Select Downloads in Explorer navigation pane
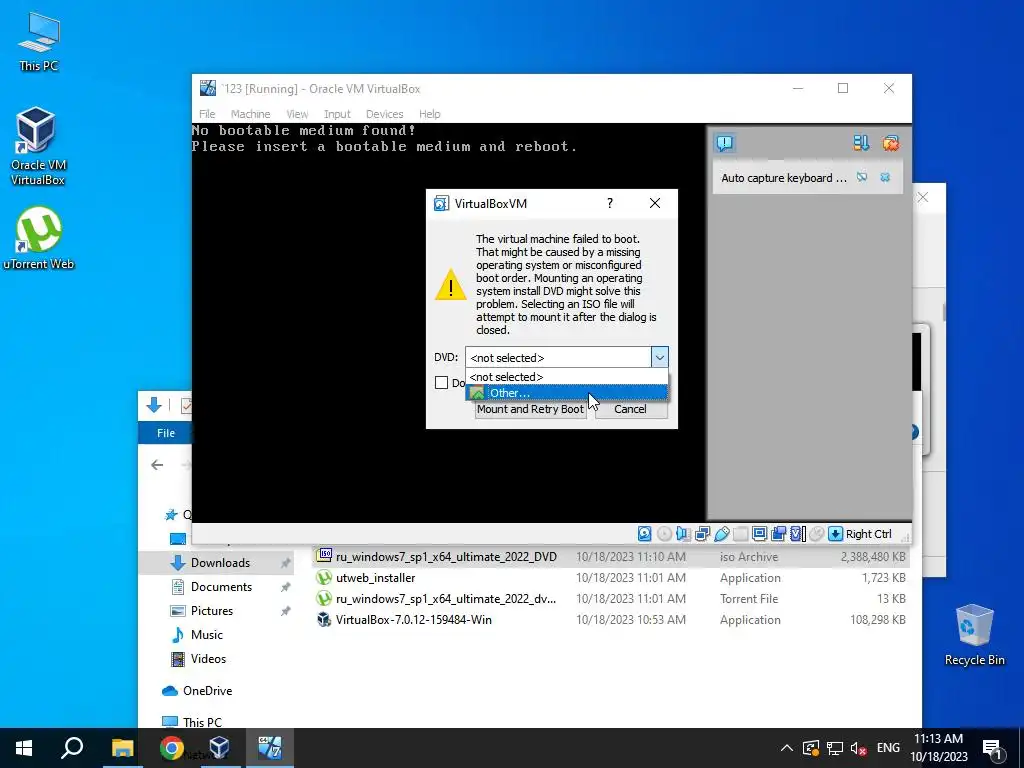This screenshot has width=1024, height=768. click(x=217, y=563)
